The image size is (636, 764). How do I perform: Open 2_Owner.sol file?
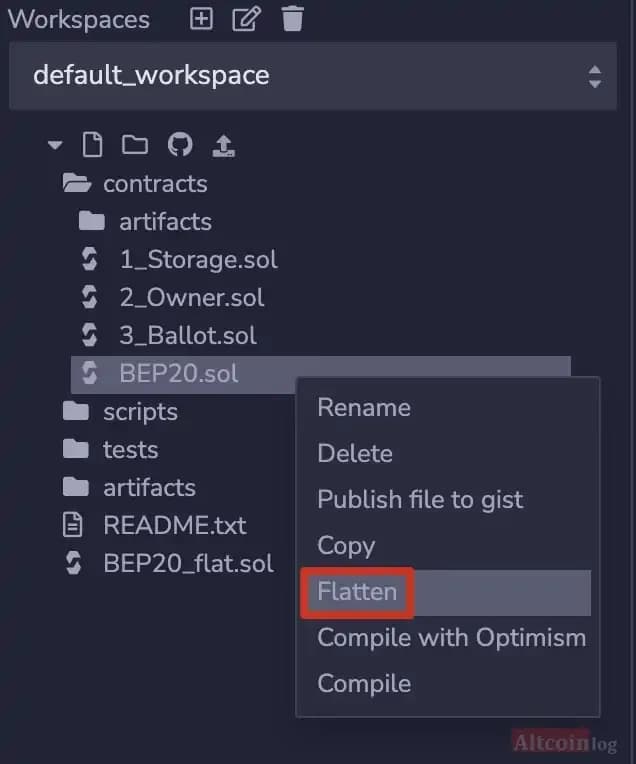tap(192, 298)
